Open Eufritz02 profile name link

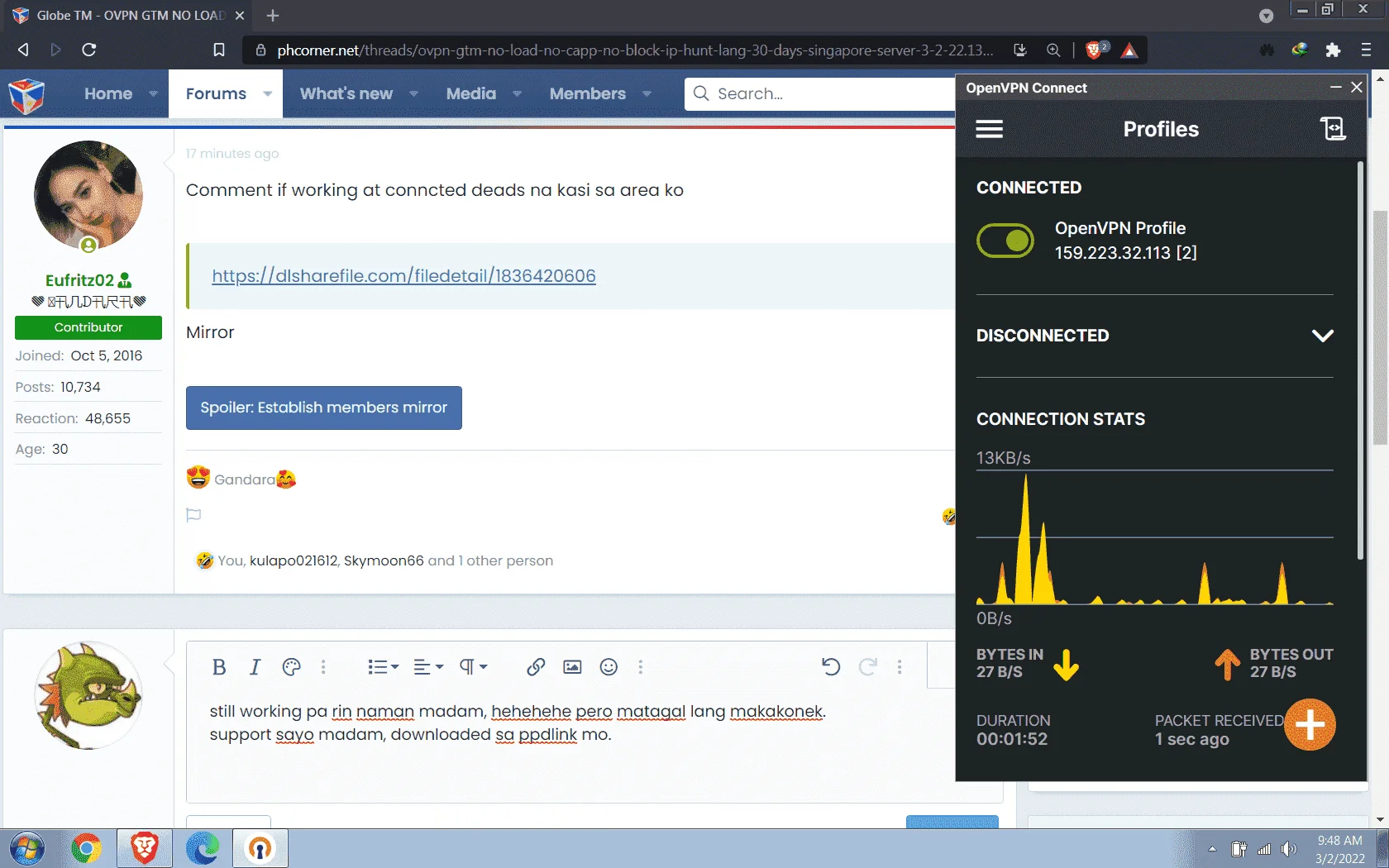(x=79, y=280)
